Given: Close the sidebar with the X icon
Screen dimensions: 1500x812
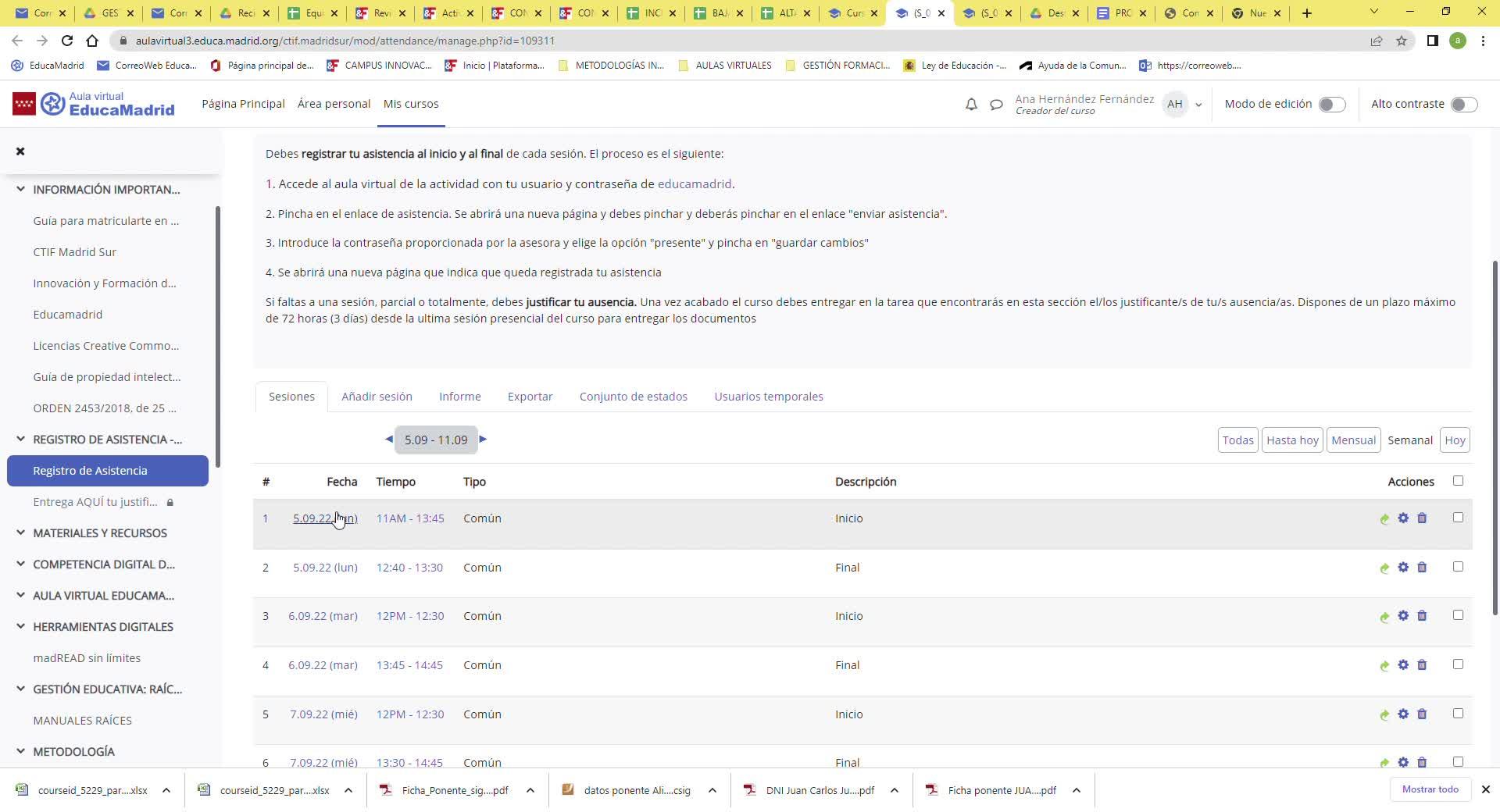Looking at the screenshot, I should (x=20, y=151).
